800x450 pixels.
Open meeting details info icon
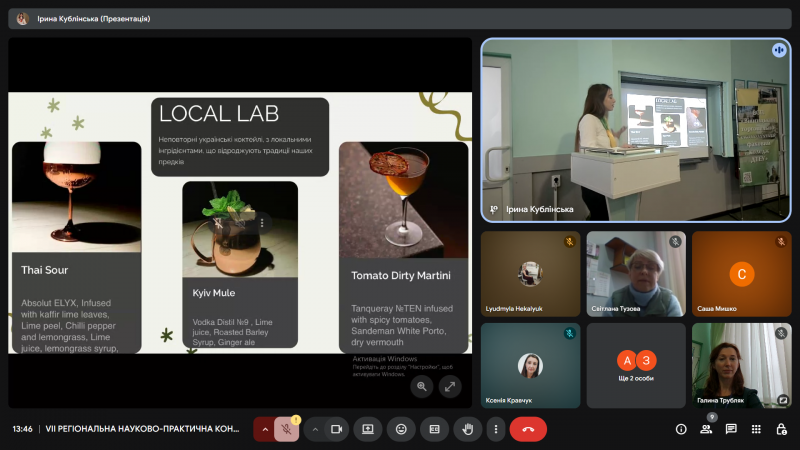(x=681, y=429)
